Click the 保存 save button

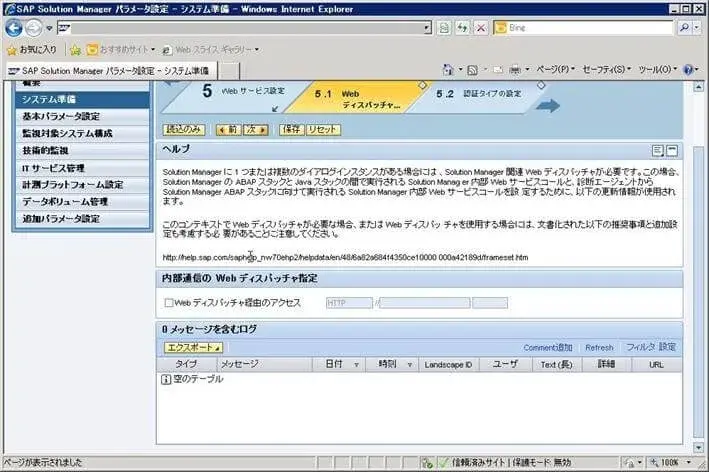[292, 130]
